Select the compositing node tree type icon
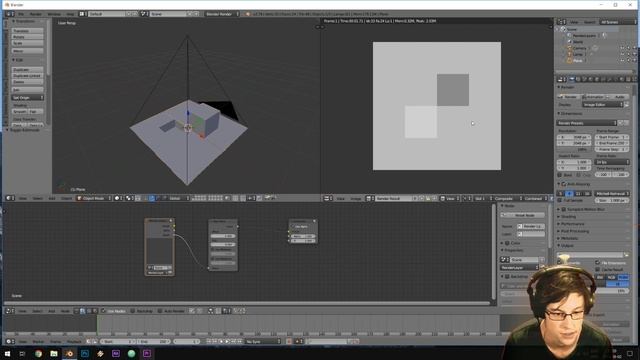 pyautogui.click(x=82, y=311)
